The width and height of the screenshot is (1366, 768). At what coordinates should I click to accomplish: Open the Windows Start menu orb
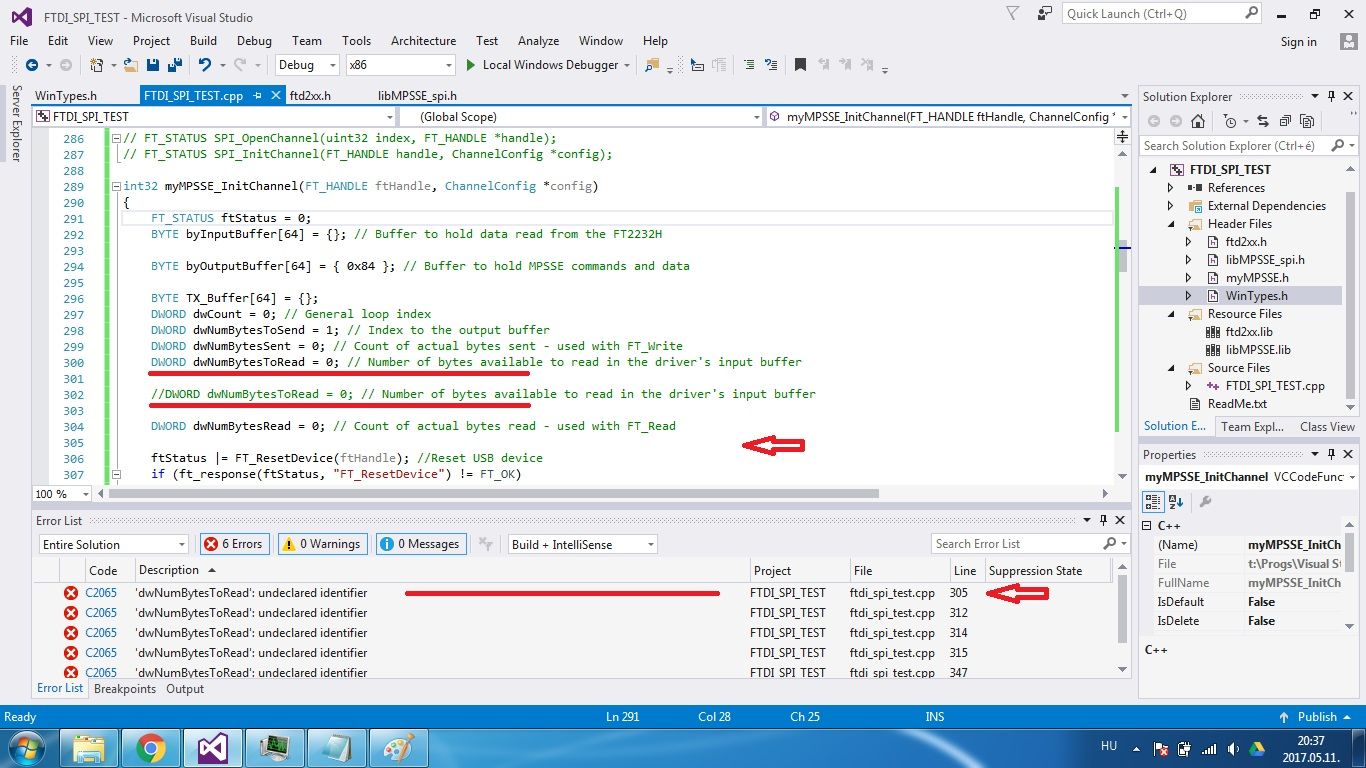[x=25, y=748]
